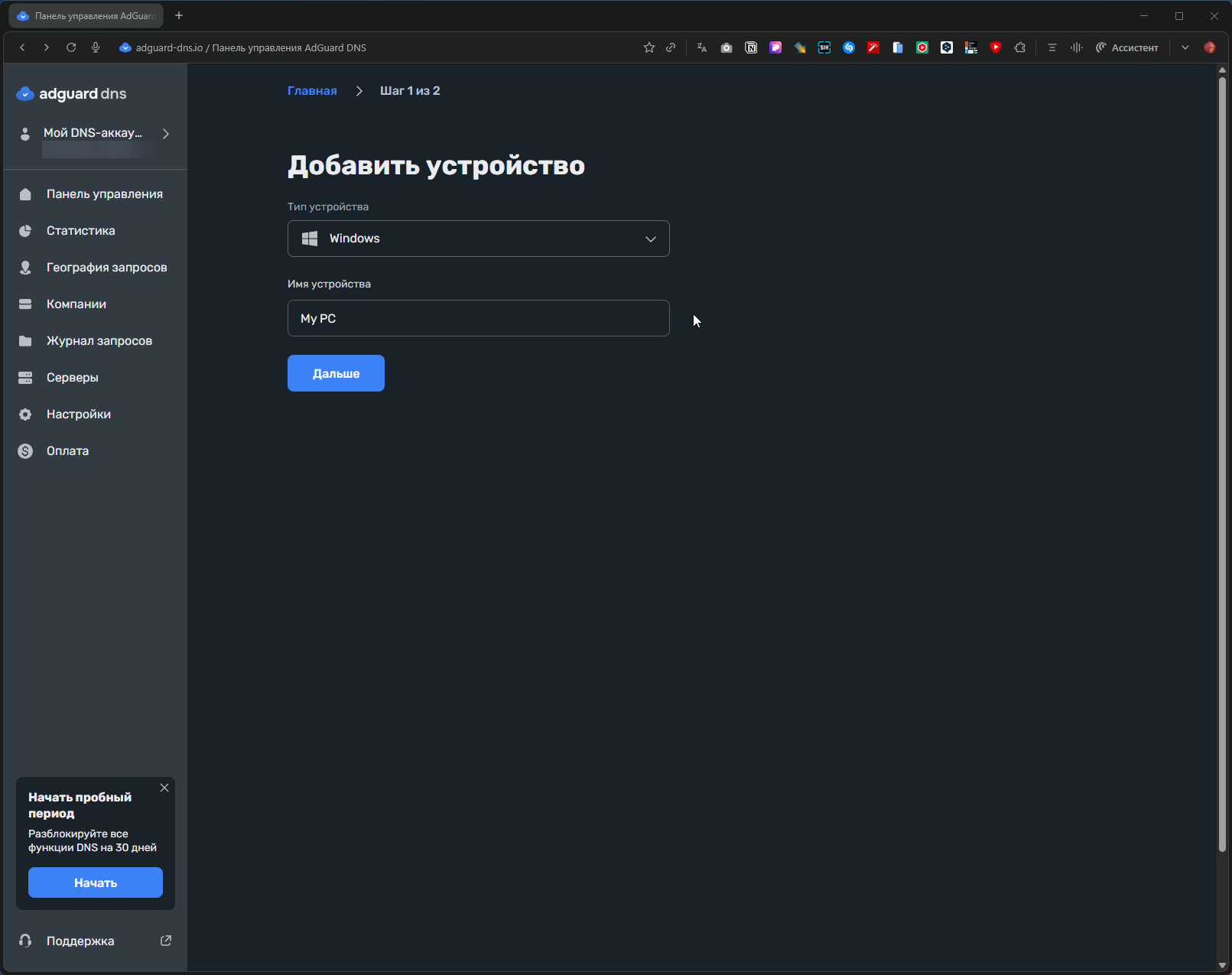Select the Компании menu item
1232x975 pixels.
(76, 304)
